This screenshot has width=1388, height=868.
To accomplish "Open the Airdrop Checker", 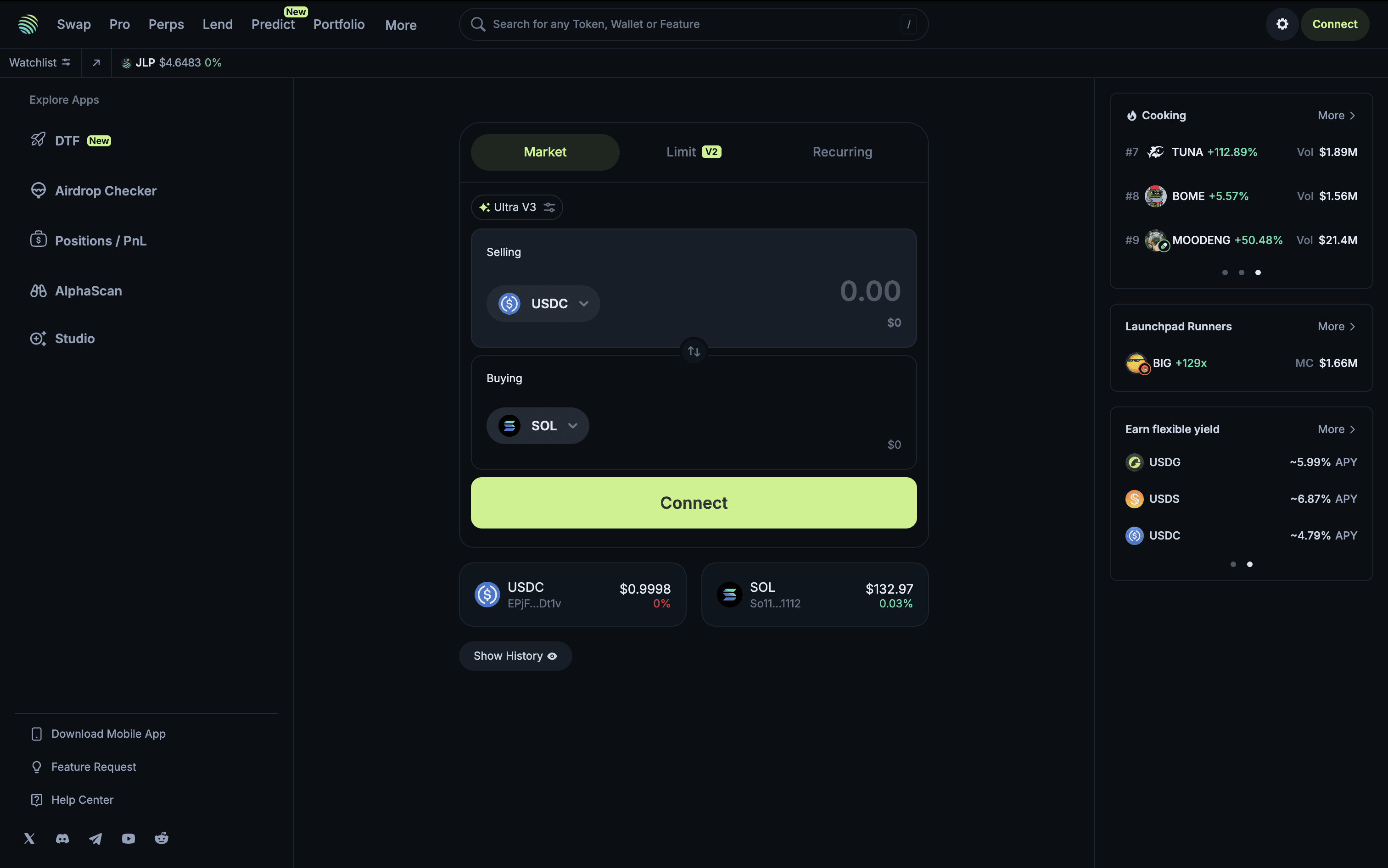I will coord(105,190).
